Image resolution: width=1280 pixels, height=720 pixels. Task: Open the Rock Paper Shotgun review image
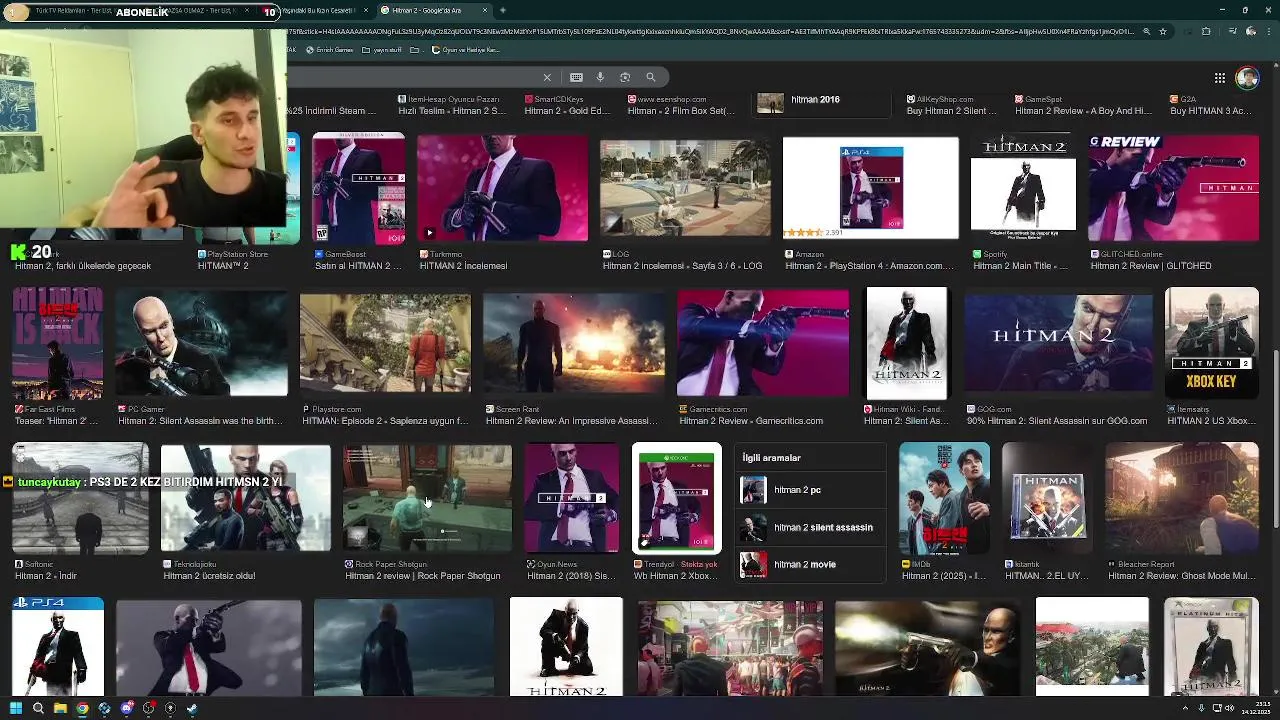[427, 499]
